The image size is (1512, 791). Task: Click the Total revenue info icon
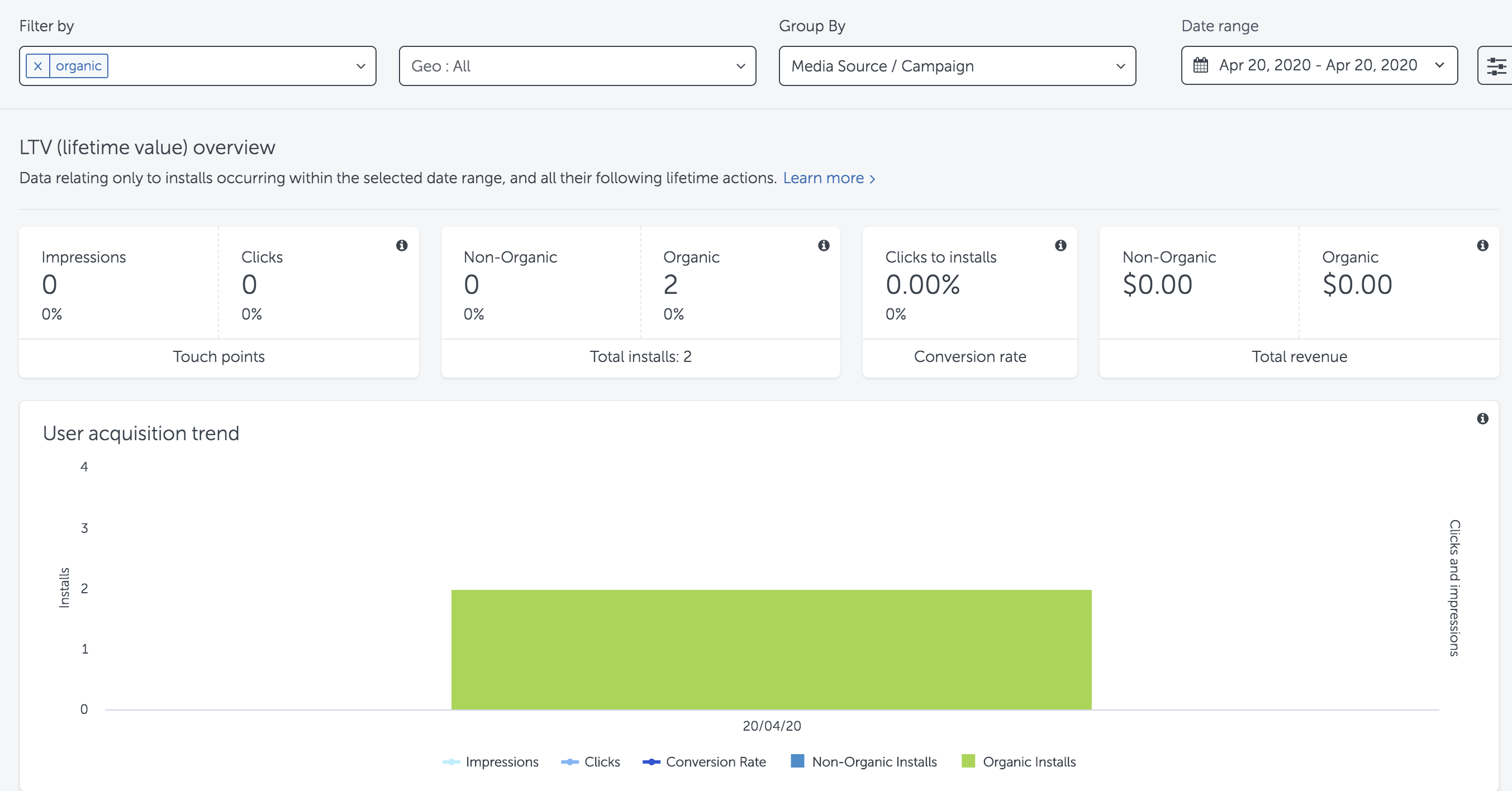pos(1482,245)
